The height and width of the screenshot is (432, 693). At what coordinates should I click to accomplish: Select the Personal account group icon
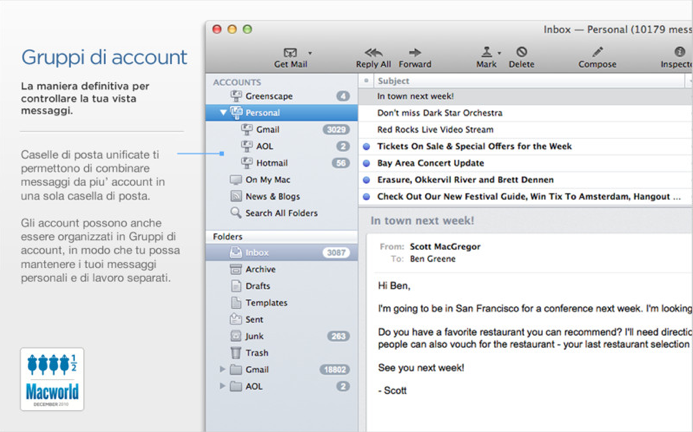point(236,112)
